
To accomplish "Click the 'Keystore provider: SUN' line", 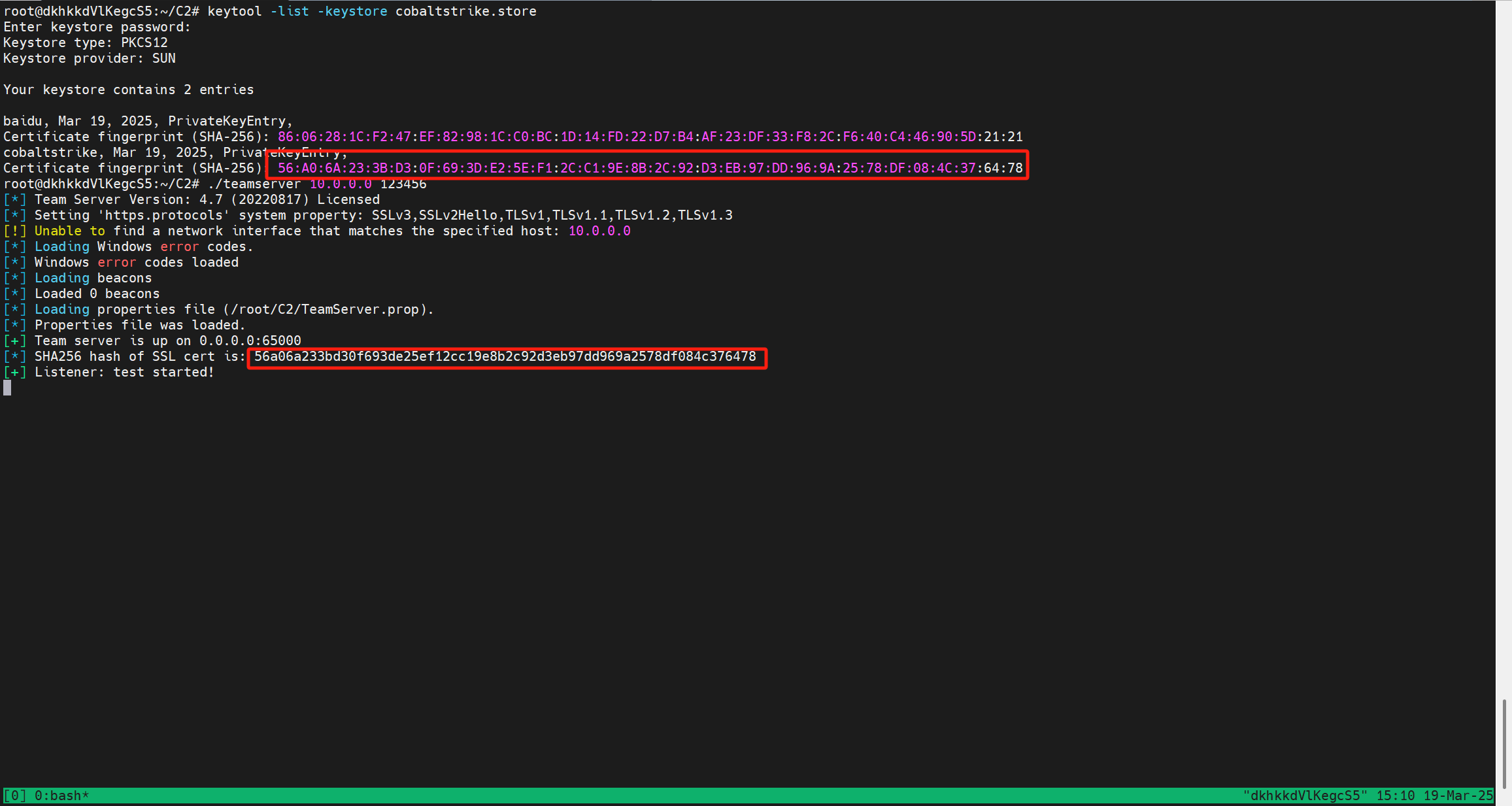I will click(90, 58).
